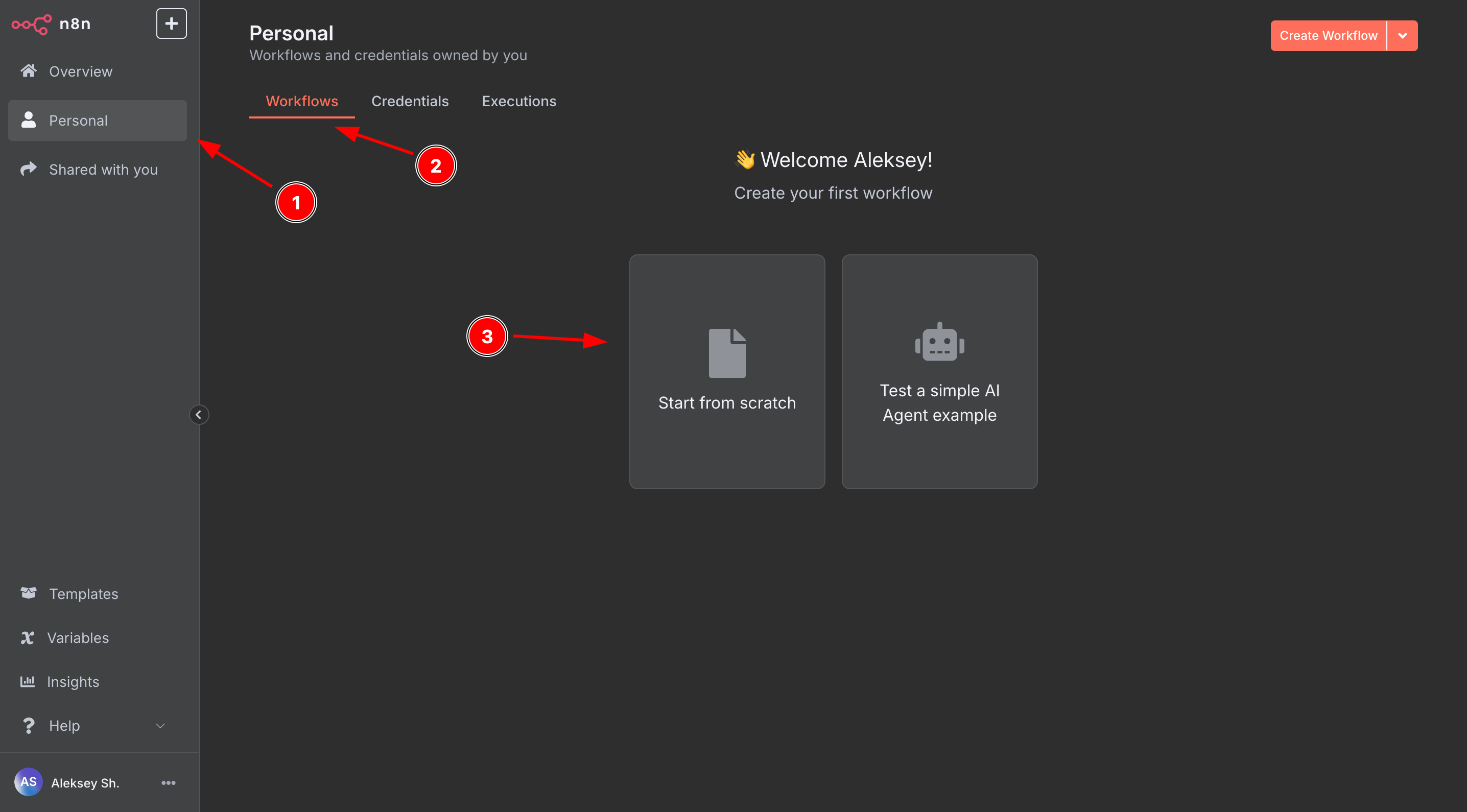Click the Variables icon
Viewport: 1467px width, 812px height.
pyautogui.click(x=28, y=637)
